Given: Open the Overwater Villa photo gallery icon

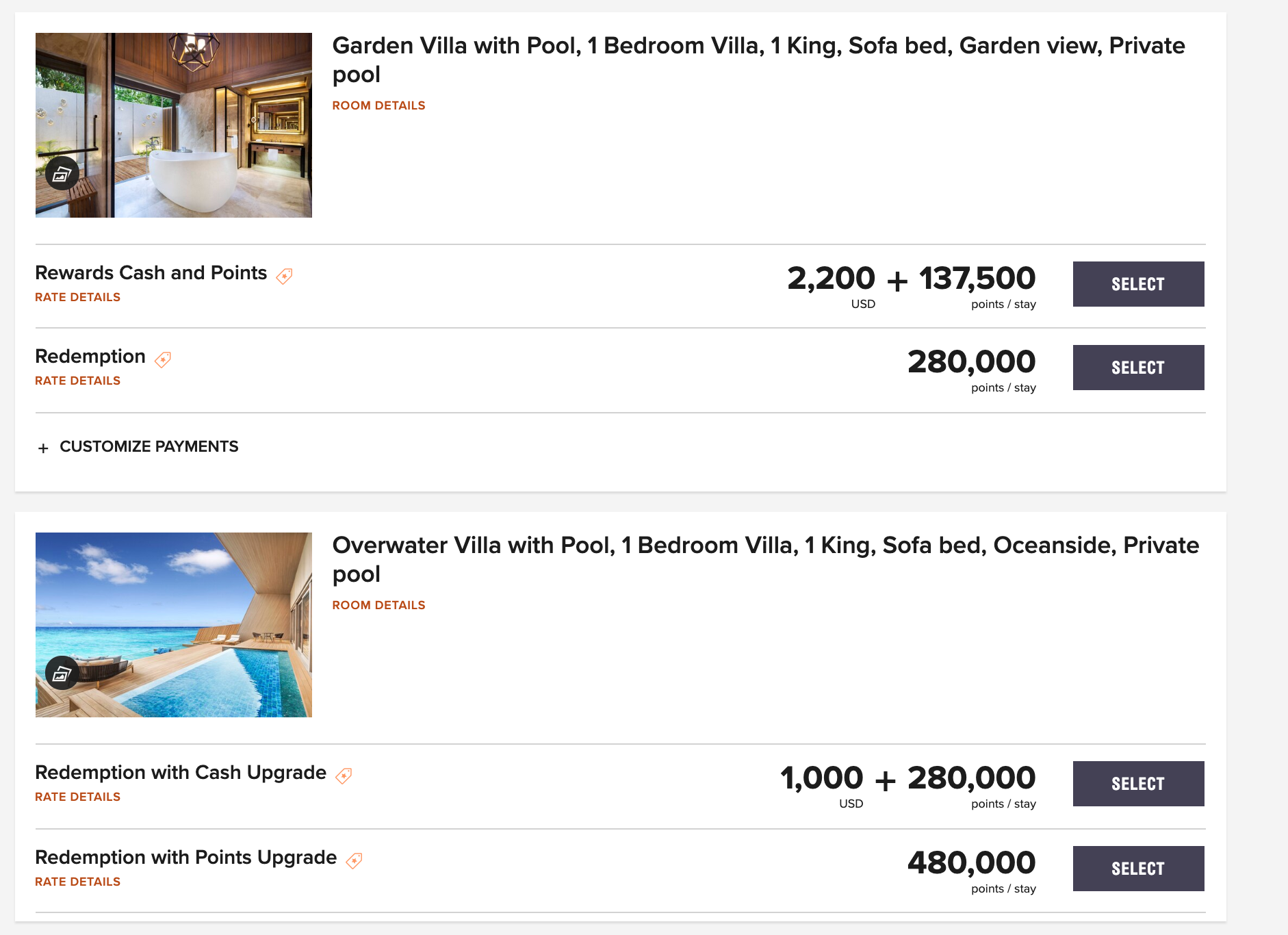Looking at the screenshot, I should (x=62, y=674).
